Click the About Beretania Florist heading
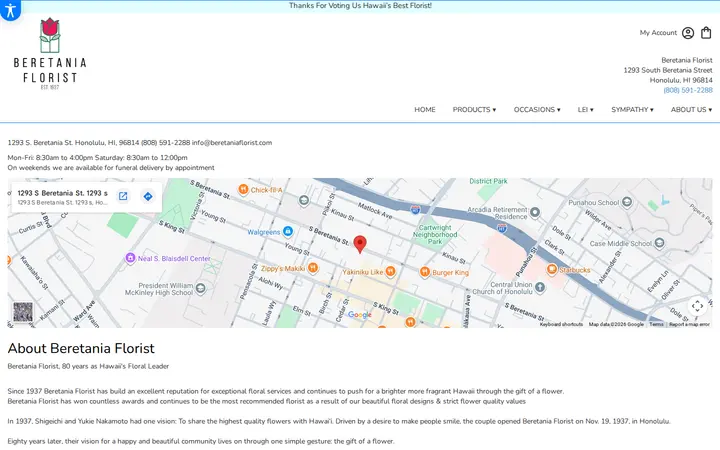This screenshot has width=720, height=450. coord(81,349)
